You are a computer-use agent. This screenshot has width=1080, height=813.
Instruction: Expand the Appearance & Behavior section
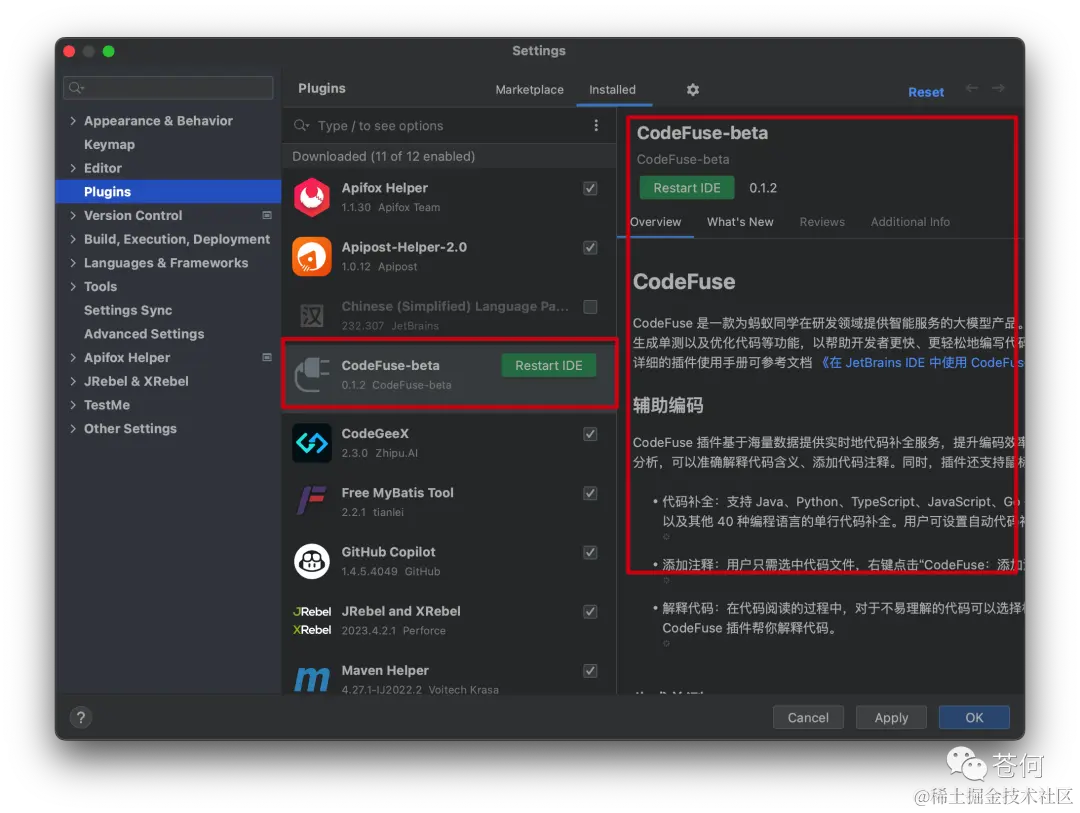[73, 121]
